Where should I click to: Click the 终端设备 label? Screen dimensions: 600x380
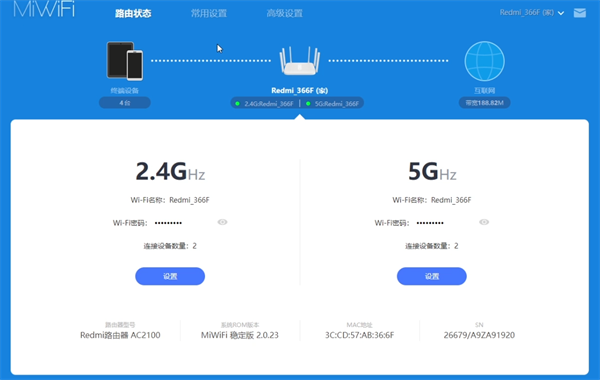(125, 91)
